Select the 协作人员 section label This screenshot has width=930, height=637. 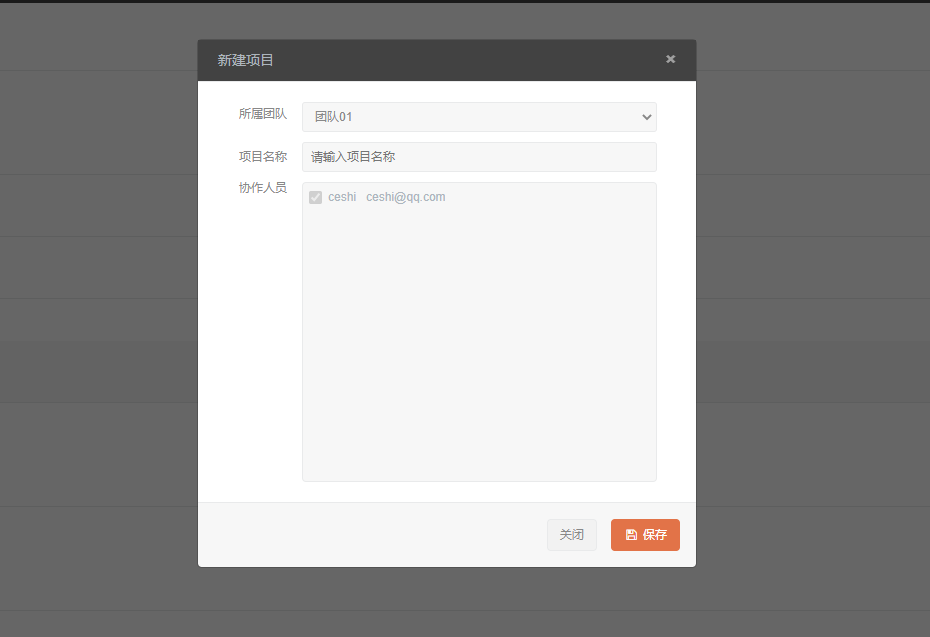263,188
